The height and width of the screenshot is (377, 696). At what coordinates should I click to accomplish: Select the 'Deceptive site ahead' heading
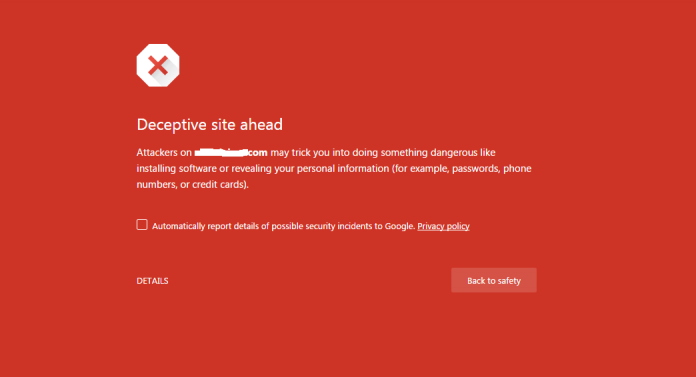click(210, 124)
